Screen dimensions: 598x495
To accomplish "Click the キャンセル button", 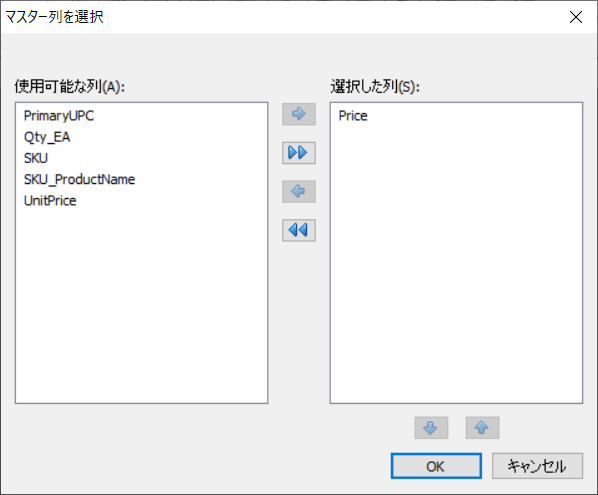I will [537, 466].
